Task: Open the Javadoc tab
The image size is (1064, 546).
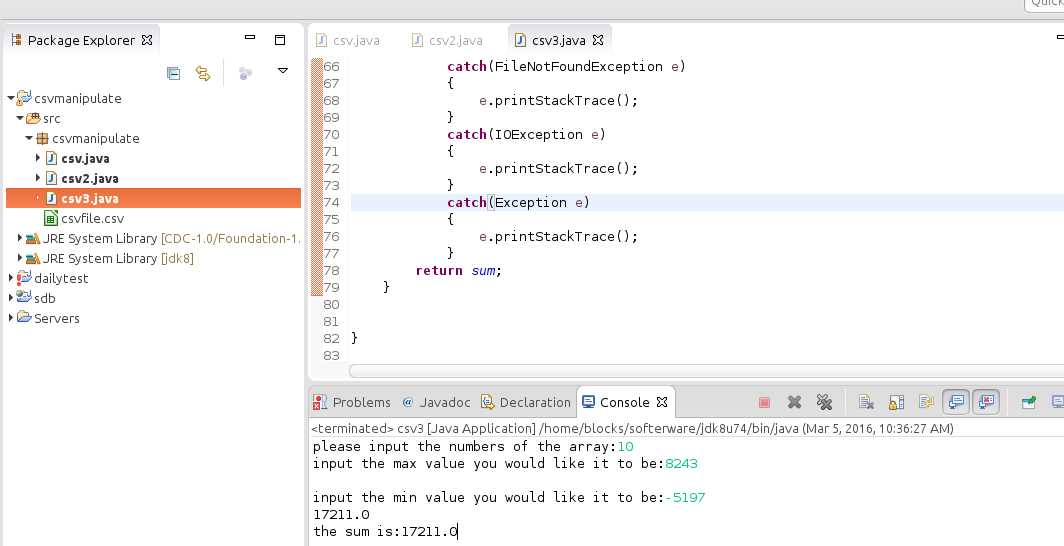Action: click(x=436, y=402)
